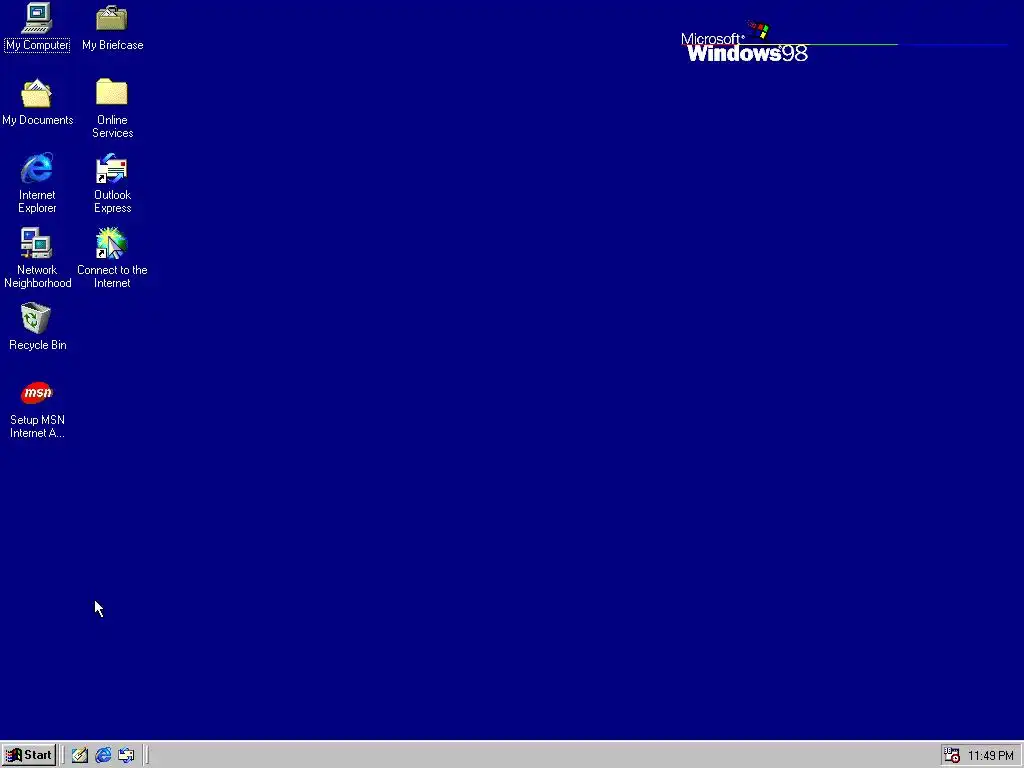The height and width of the screenshot is (768, 1024).
Task: Open the Start menu
Action: [29, 755]
